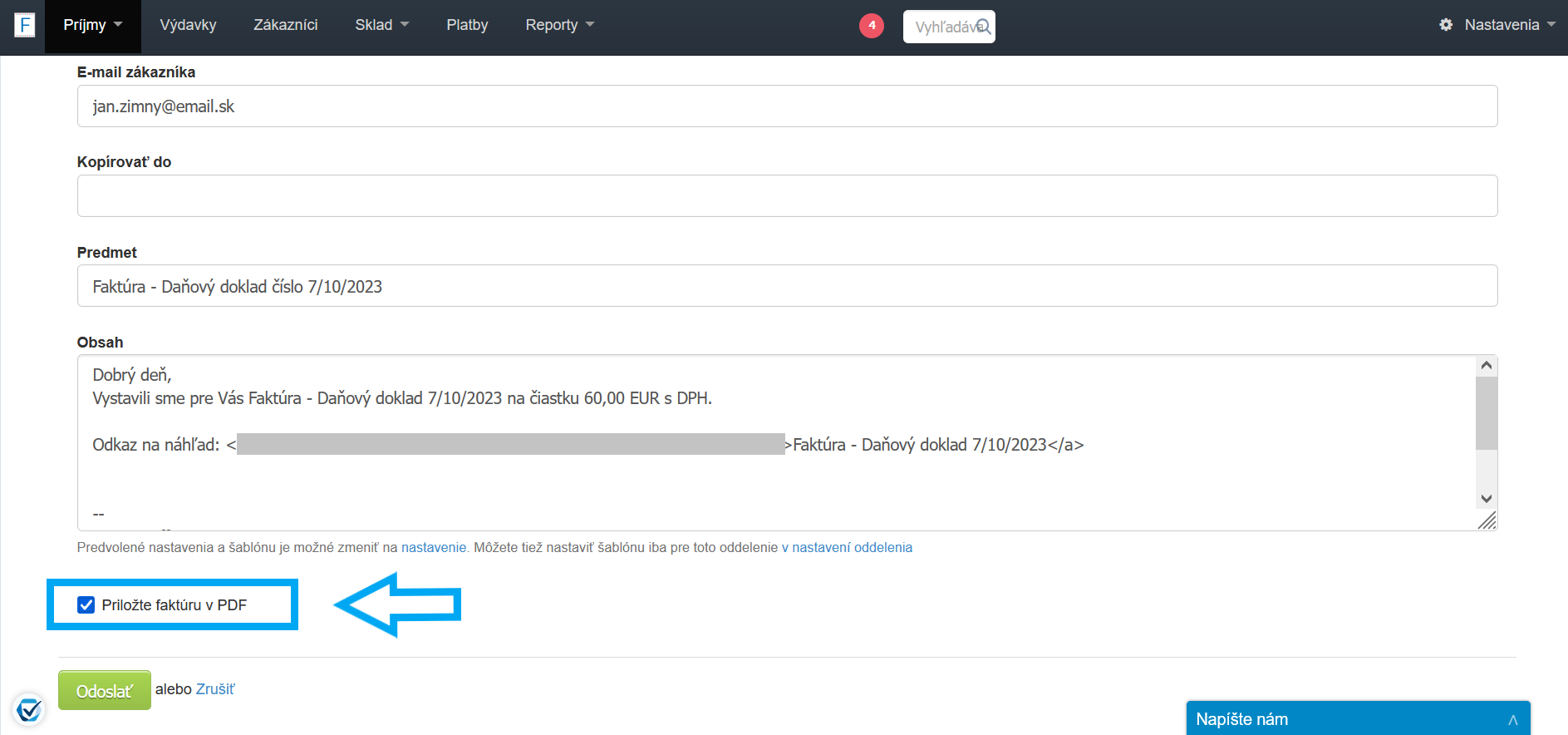Click the Dobrý deň, line in Obsah
The image size is (1568, 735).
pyautogui.click(x=132, y=375)
